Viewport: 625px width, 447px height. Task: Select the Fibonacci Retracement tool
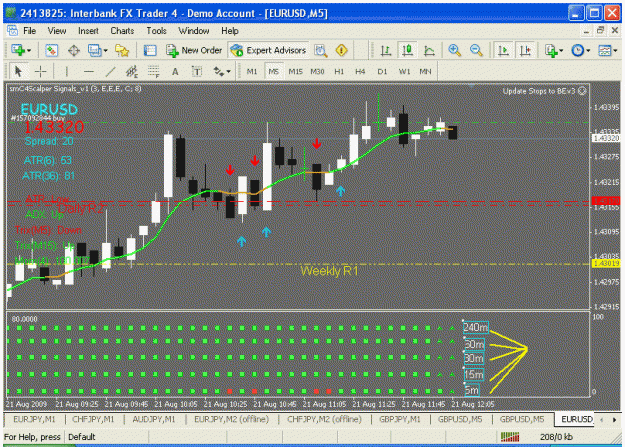tap(153, 71)
